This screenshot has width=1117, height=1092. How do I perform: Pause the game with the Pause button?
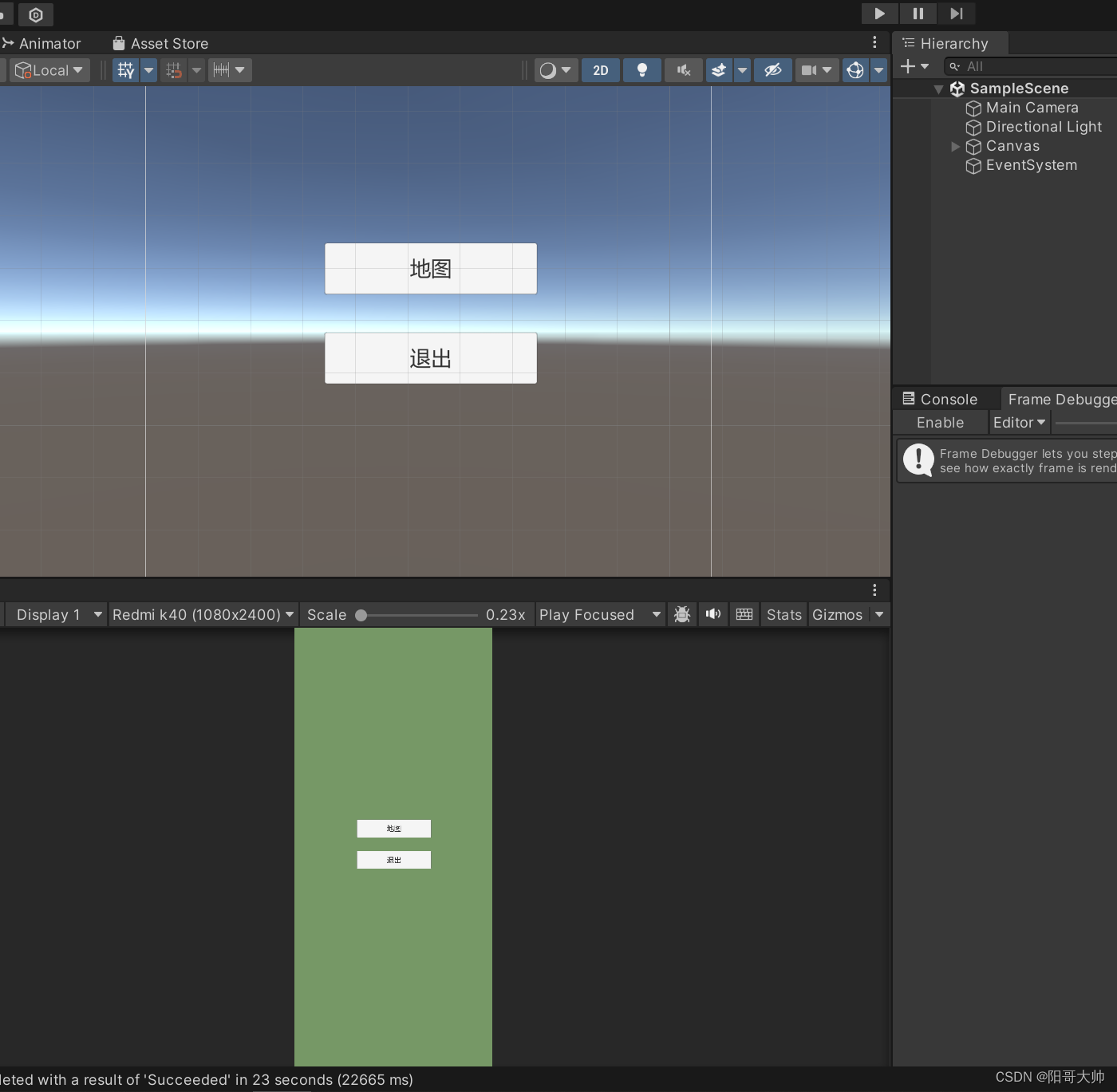pos(918,14)
